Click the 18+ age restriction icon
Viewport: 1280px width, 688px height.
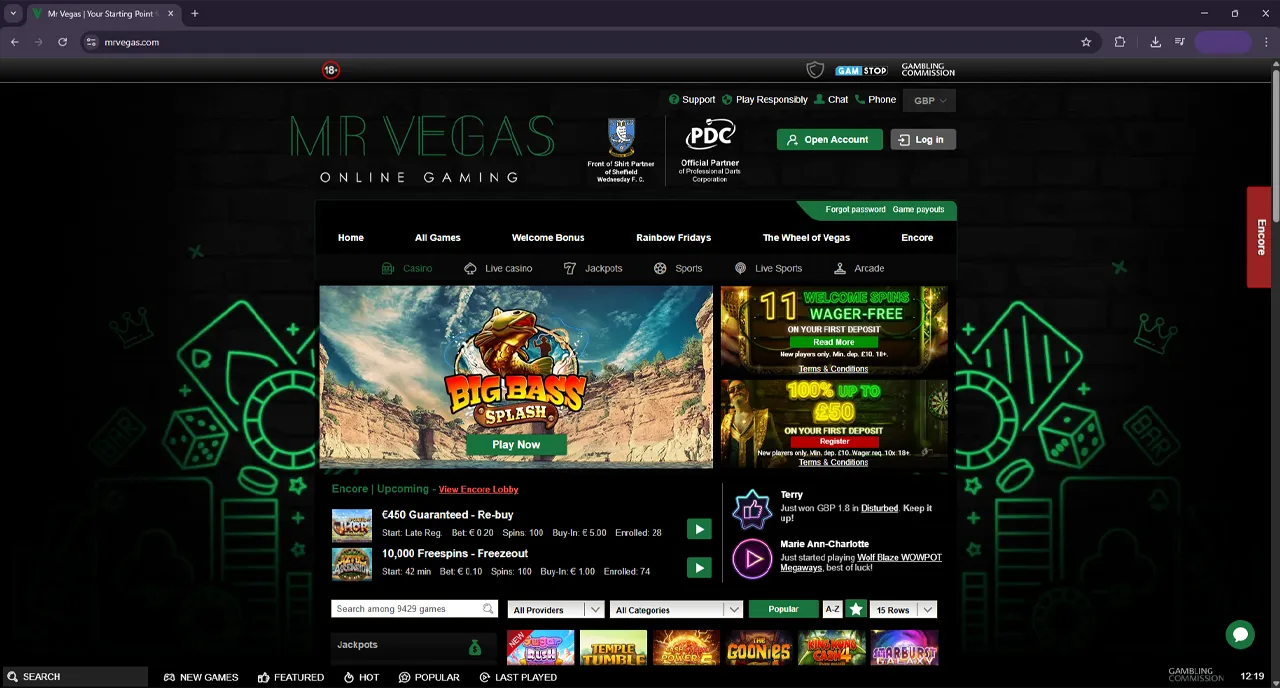pos(331,70)
